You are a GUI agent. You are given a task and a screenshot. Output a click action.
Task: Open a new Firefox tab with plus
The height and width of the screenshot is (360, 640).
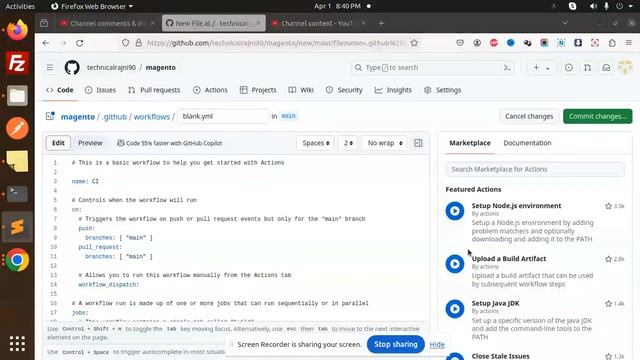[381, 23]
